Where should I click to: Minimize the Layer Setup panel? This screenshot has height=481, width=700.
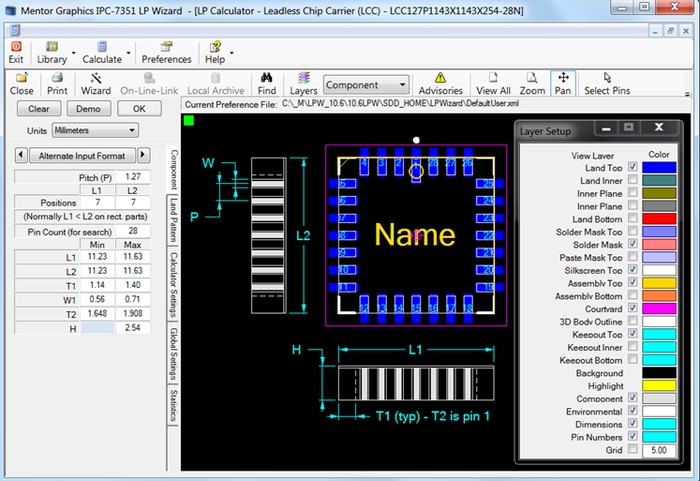(606, 128)
